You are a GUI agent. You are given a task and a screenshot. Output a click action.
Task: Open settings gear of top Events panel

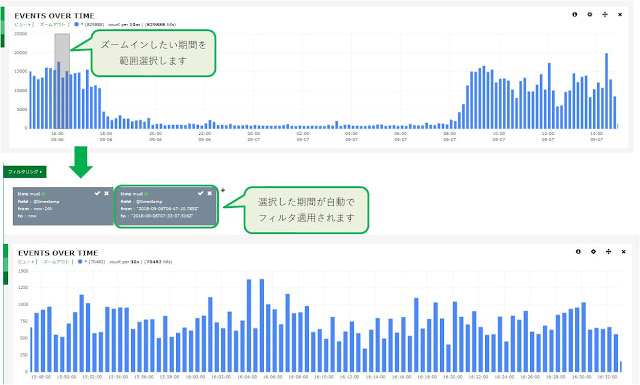(x=590, y=15)
